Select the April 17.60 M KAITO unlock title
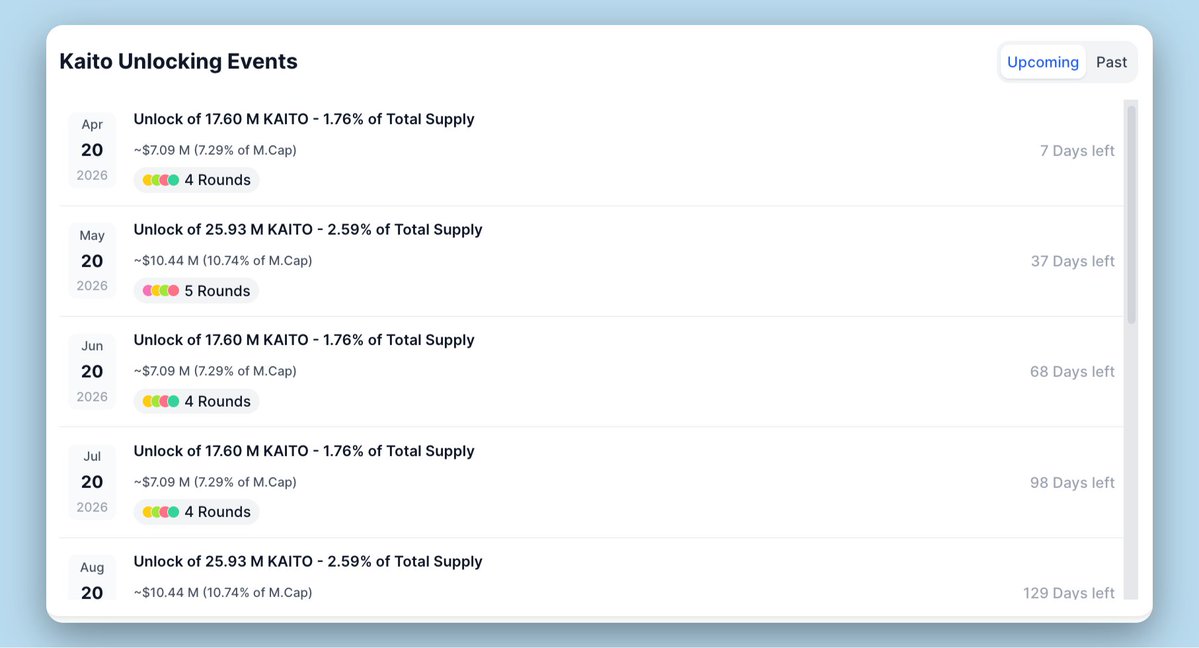1199x648 pixels. click(x=304, y=119)
